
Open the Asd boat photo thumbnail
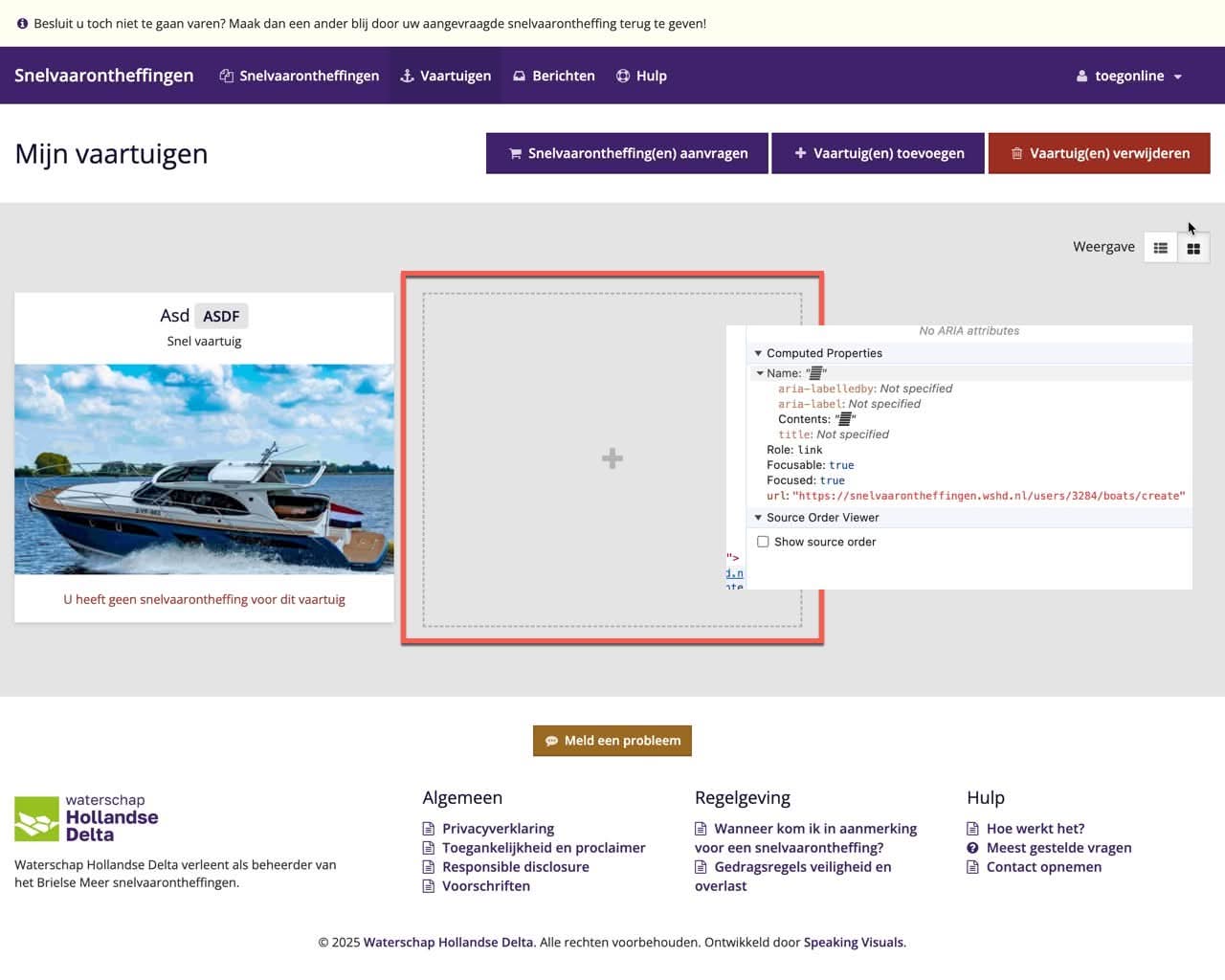point(204,469)
